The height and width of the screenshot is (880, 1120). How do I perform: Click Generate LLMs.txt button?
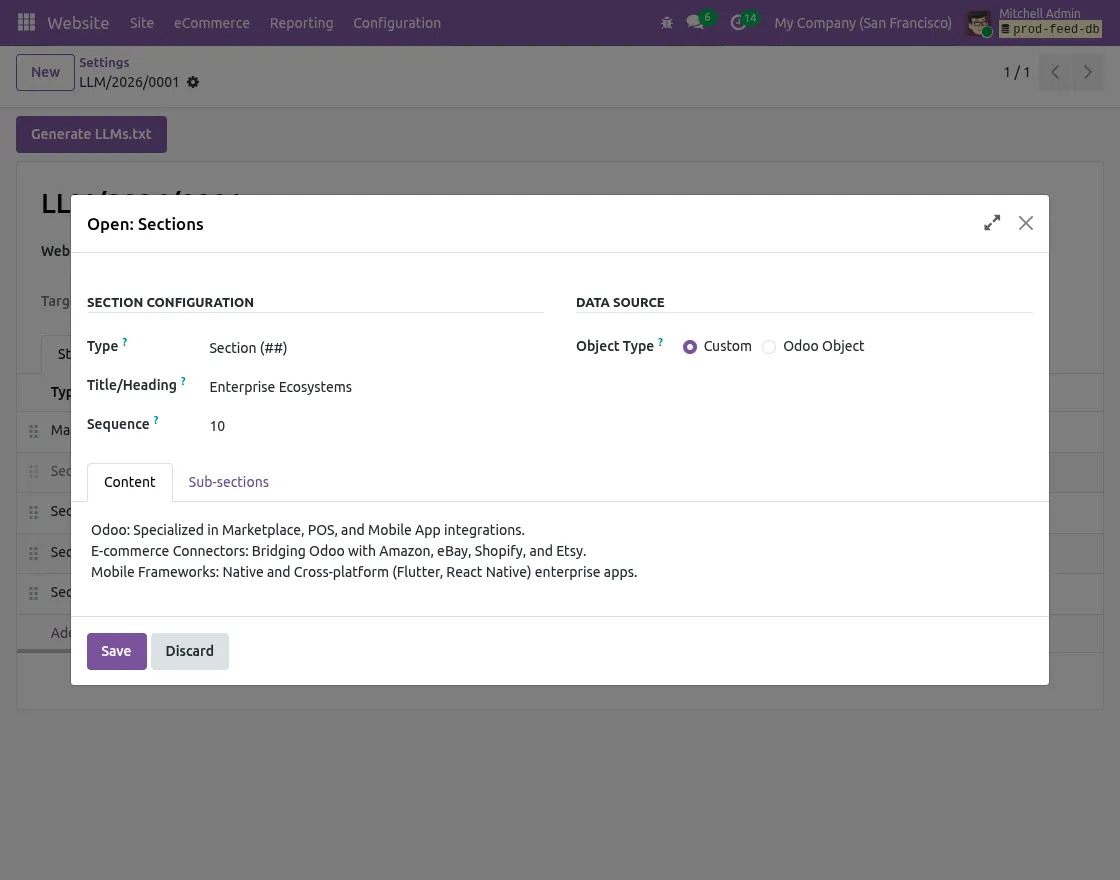click(91, 134)
